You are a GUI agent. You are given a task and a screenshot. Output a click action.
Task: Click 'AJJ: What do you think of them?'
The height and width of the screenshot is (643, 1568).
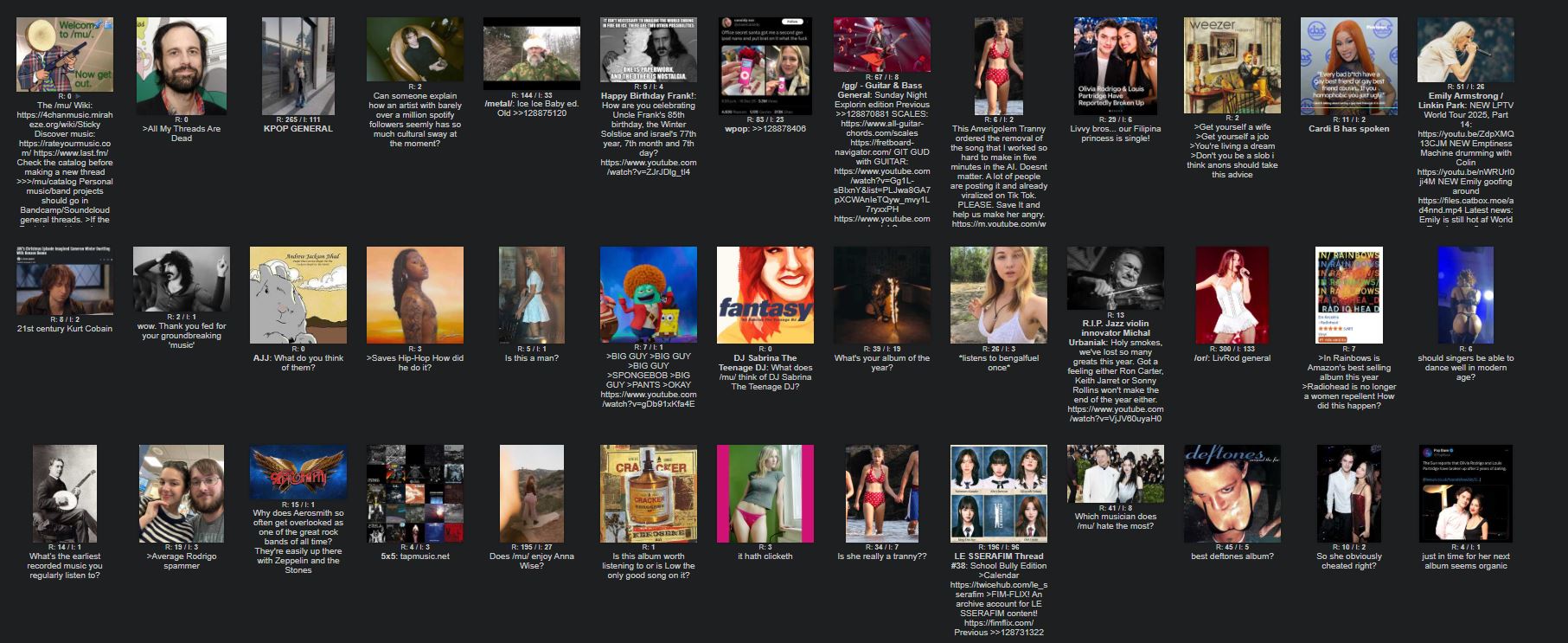[298, 363]
